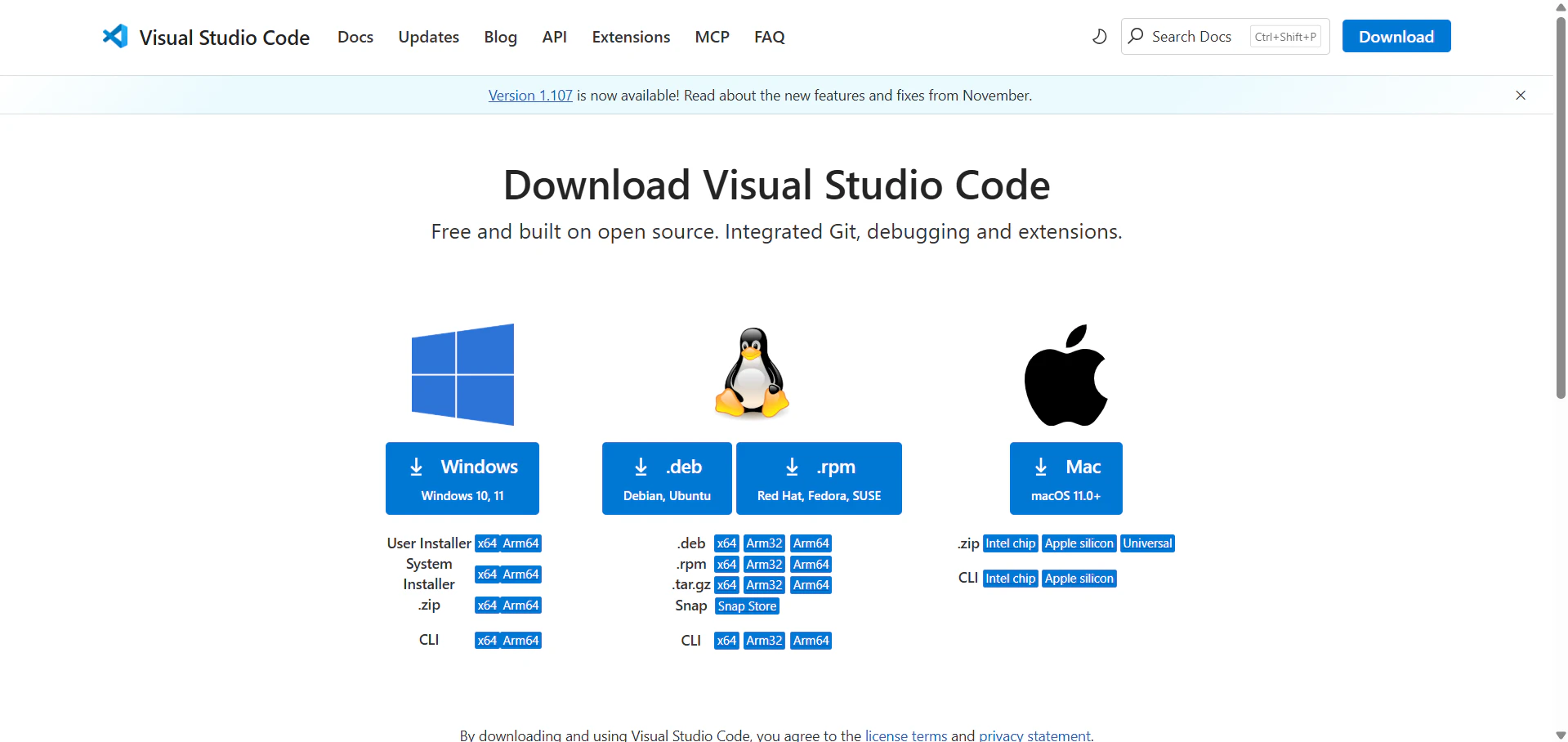This screenshot has width=1568, height=742.
Task: Open the privacy statement link
Action: (1034, 735)
